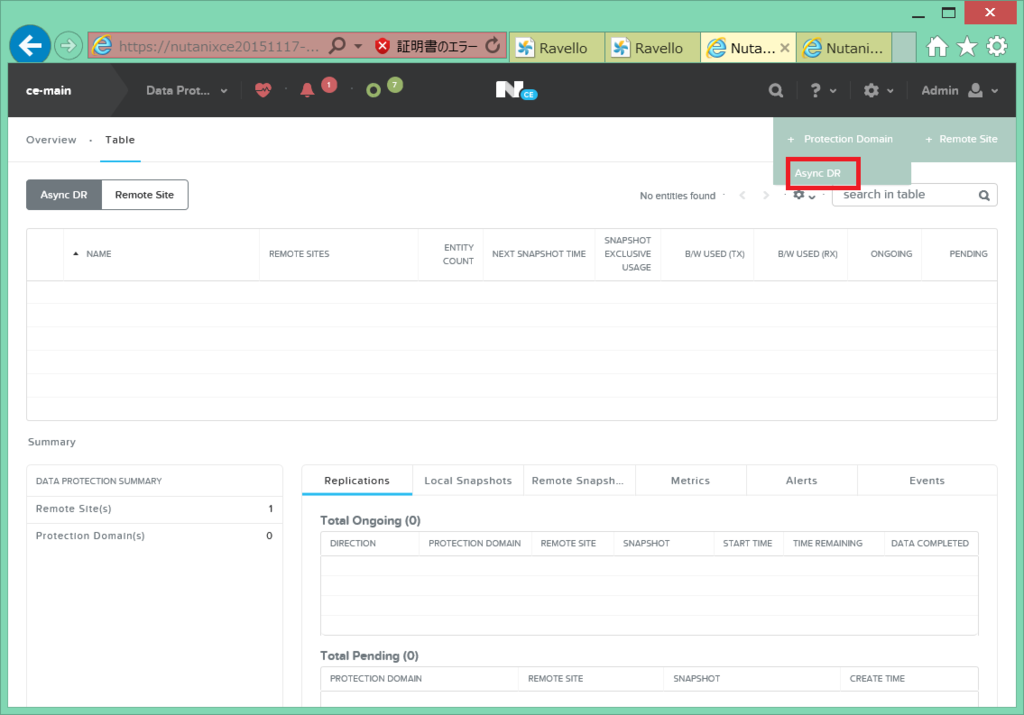Open the Data Prot... view dropdown

click(x=187, y=91)
